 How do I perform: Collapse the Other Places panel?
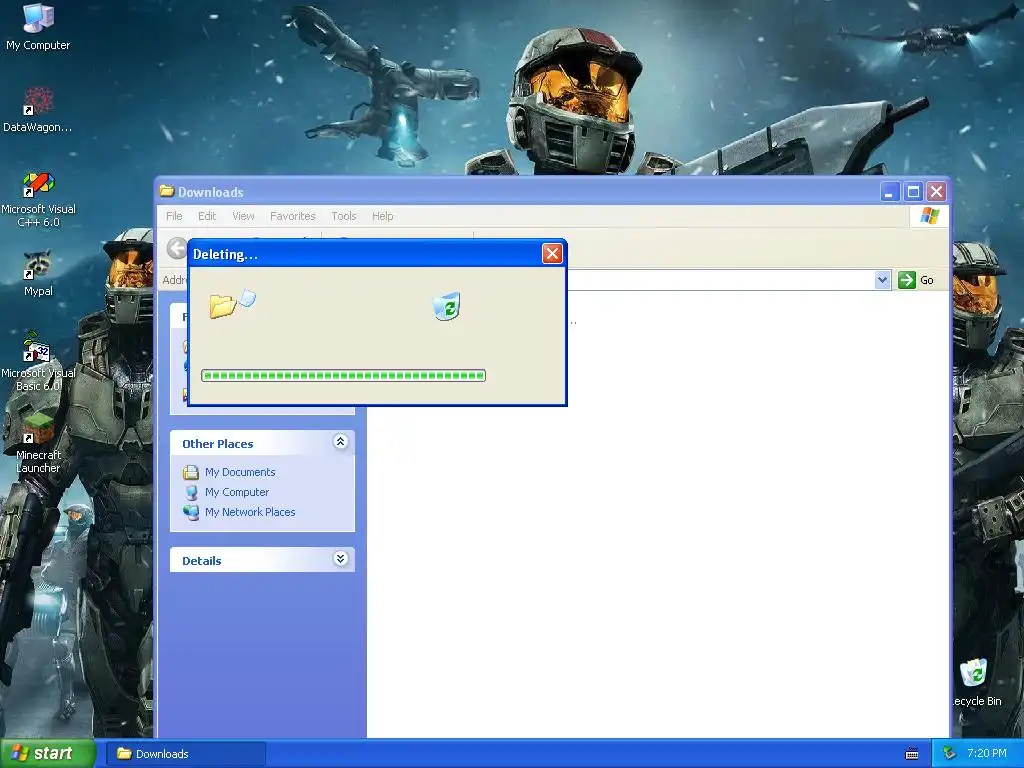coord(340,442)
